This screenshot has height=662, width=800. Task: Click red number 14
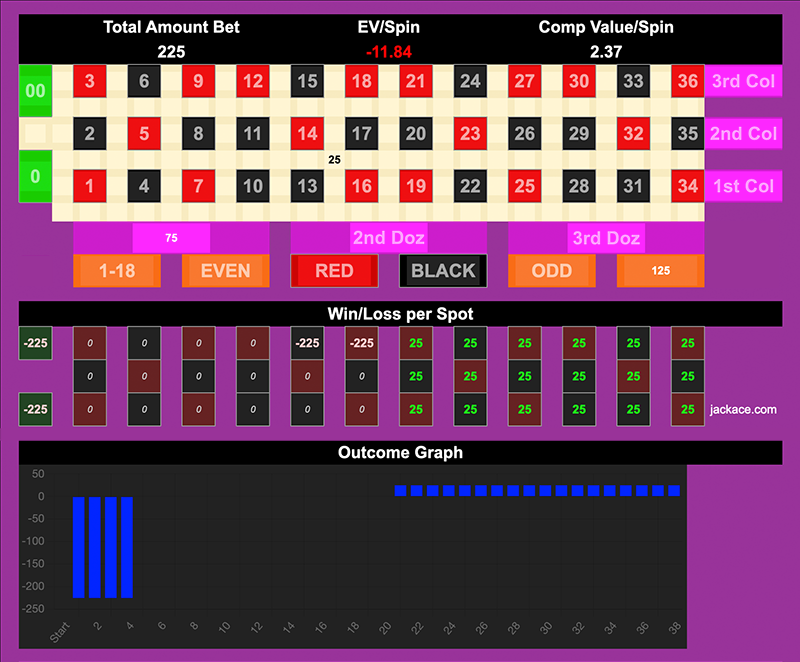pos(307,133)
